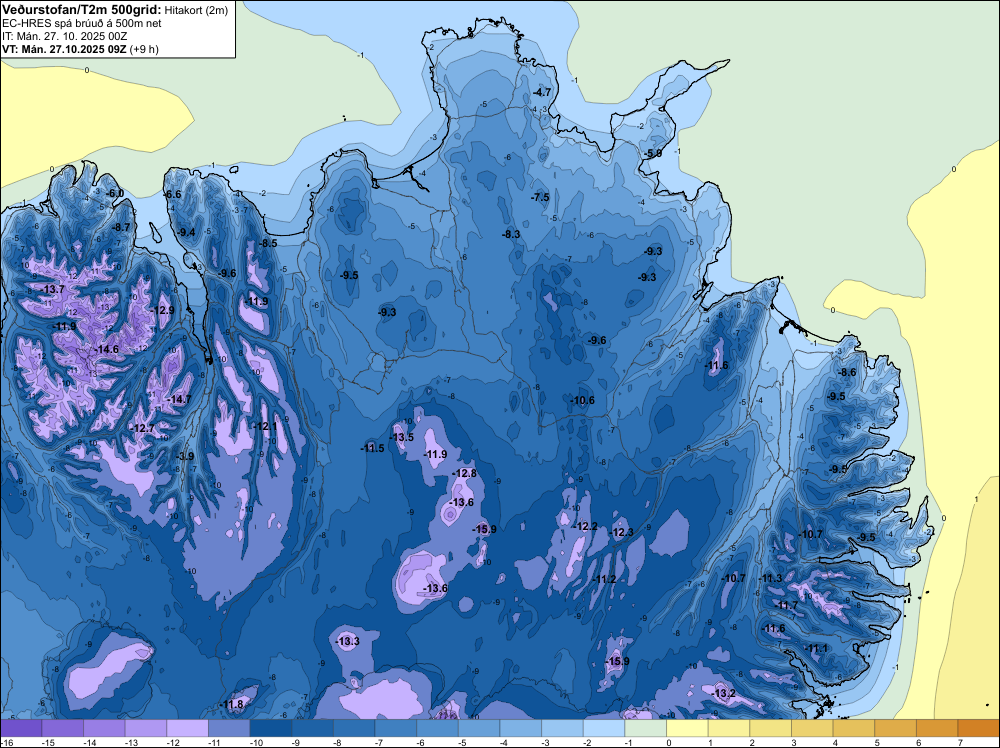Click the -12.2 temperature label
This screenshot has width=1000, height=748.
(x=585, y=526)
